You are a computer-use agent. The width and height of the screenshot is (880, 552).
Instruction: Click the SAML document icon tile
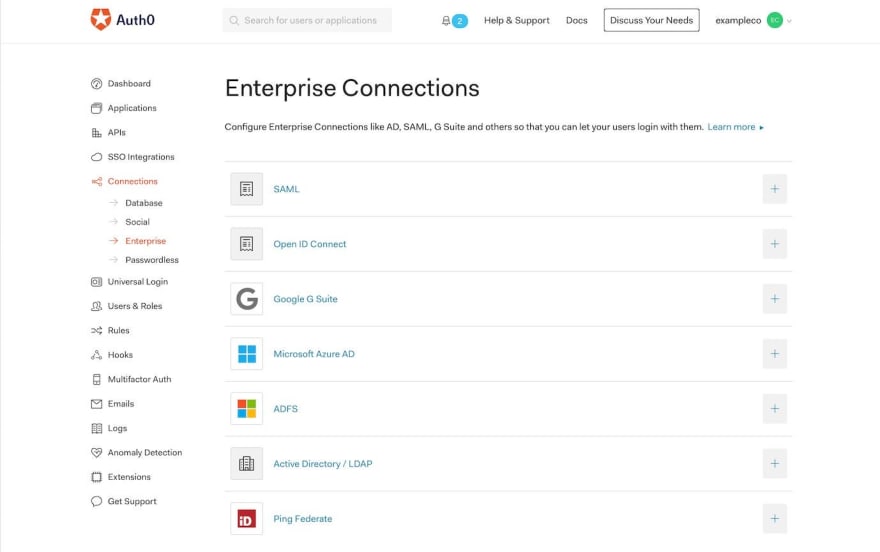click(246, 189)
